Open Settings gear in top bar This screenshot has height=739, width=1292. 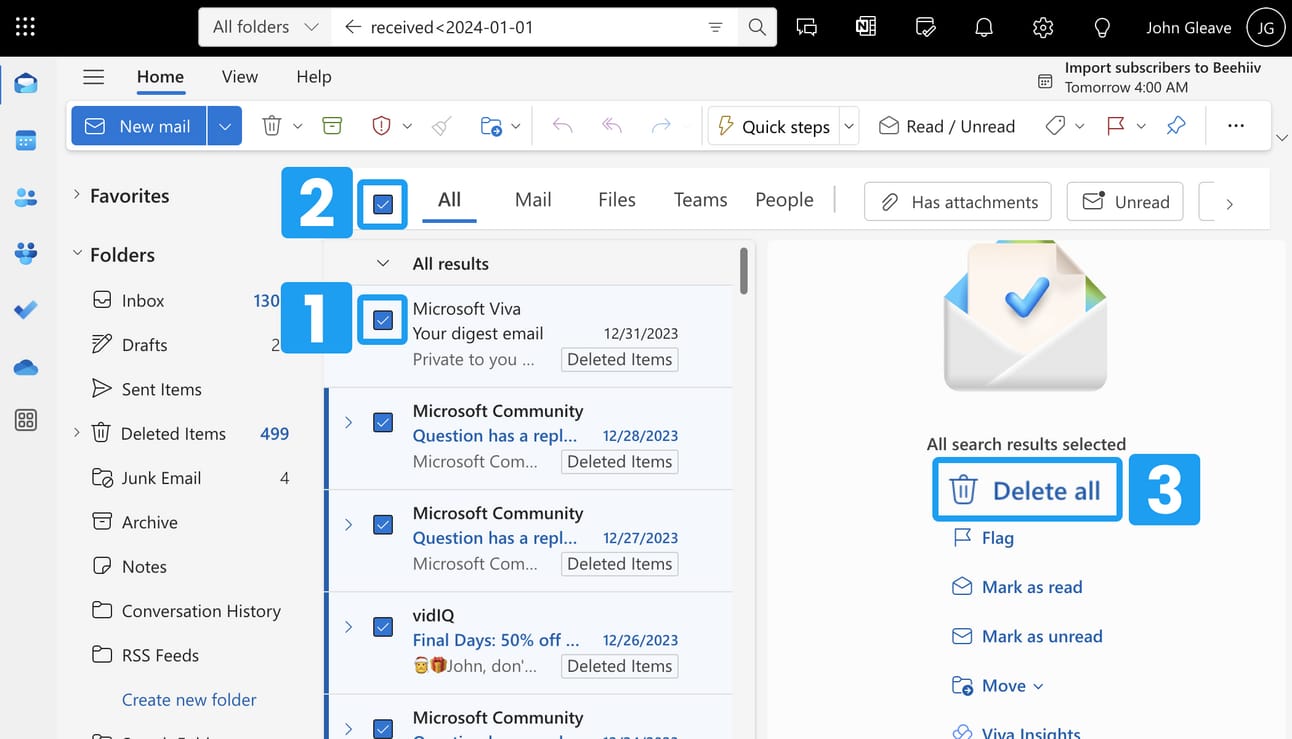pyautogui.click(x=1043, y=27)
